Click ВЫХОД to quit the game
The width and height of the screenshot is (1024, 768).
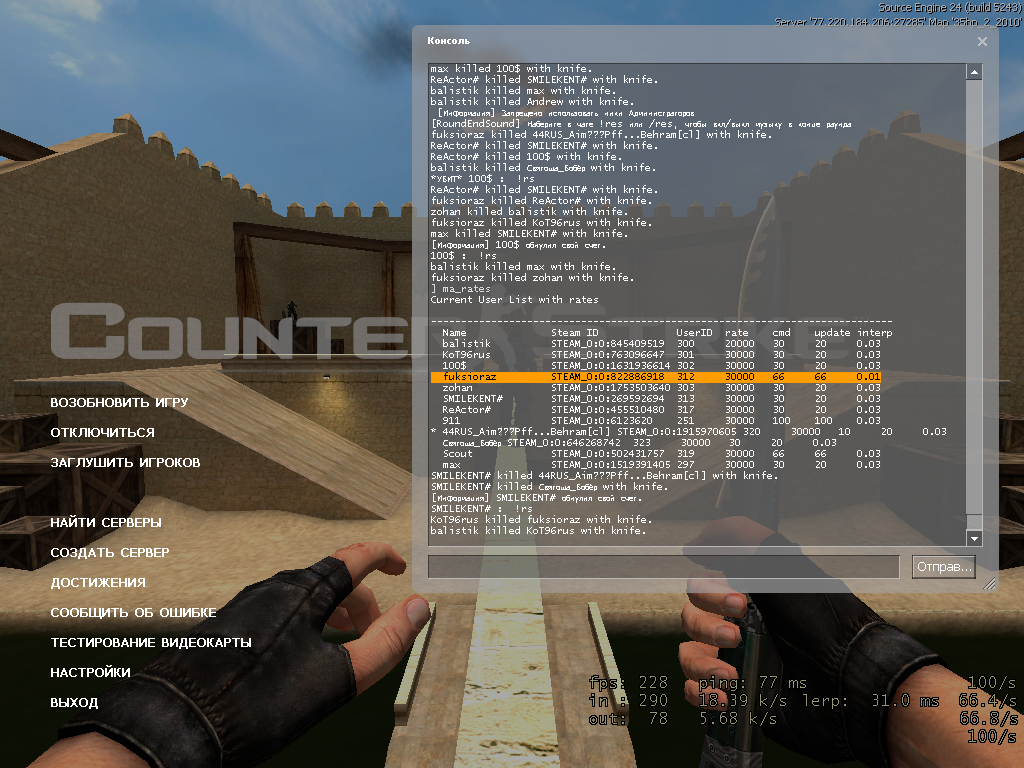click(x=74, y=703)
